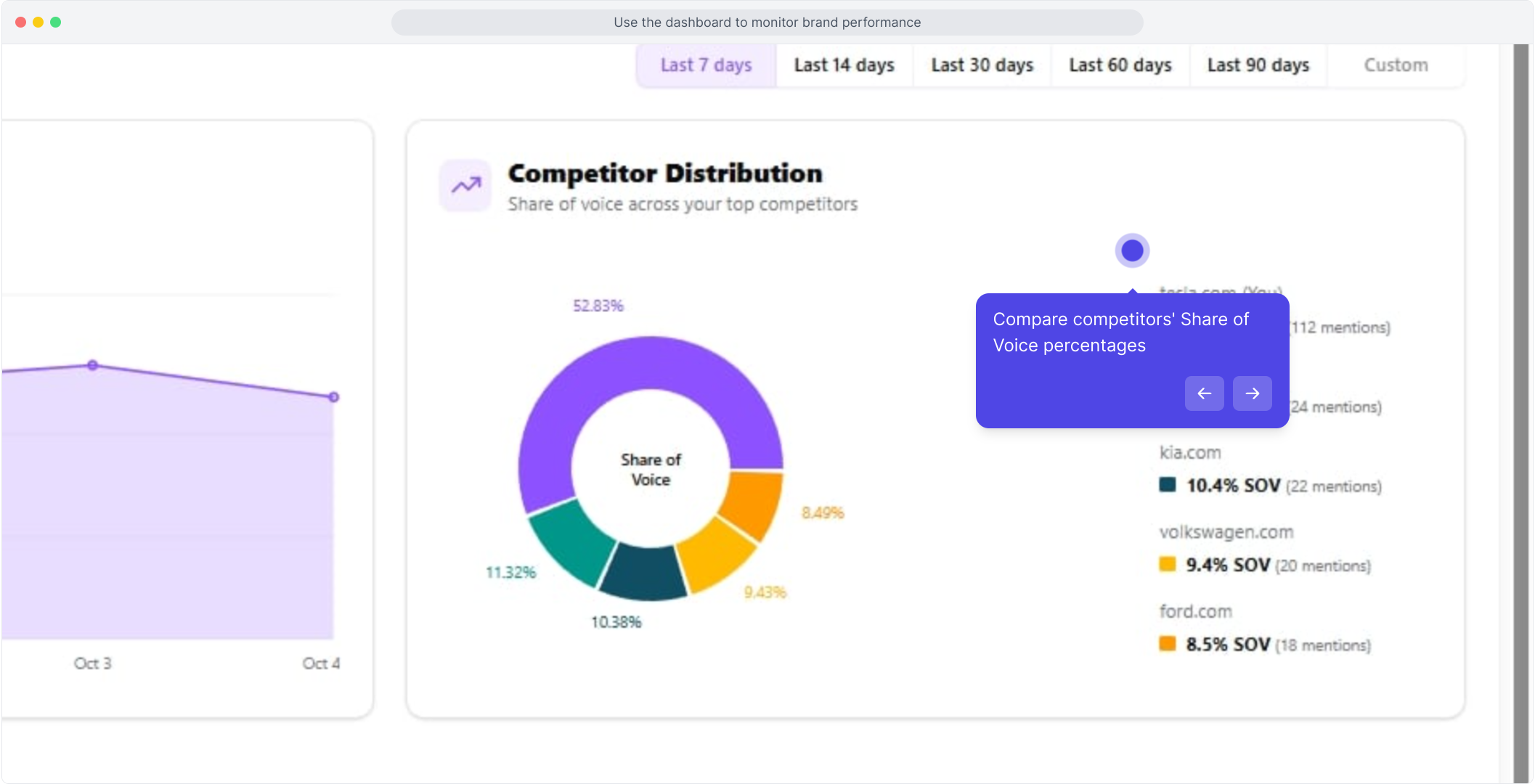Switch to the Last 14 days view

[x=844, y=65]
